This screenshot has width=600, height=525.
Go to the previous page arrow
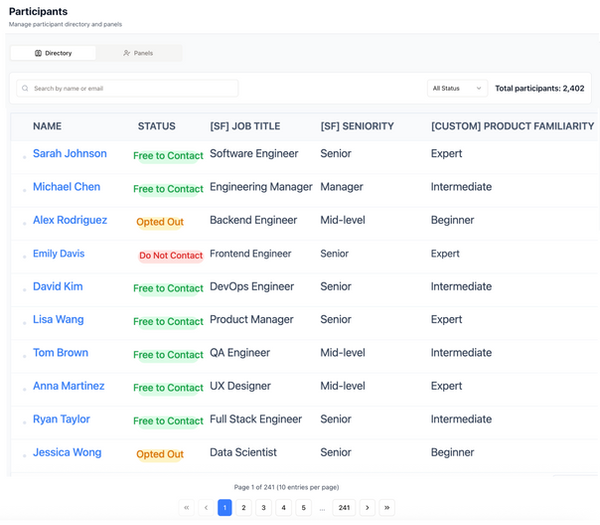tap(206, 508)
